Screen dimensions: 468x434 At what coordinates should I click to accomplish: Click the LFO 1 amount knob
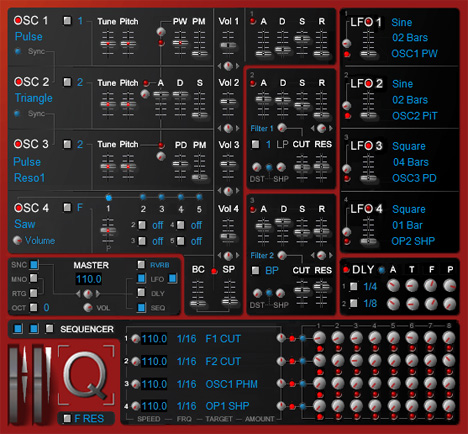click(347, 43)
